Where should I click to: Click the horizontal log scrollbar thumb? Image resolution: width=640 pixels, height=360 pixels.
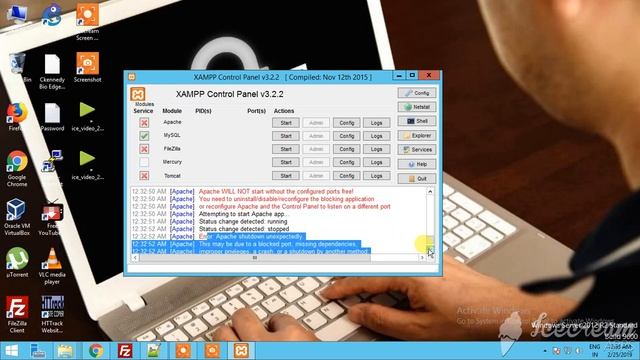[x=255, y=258]
